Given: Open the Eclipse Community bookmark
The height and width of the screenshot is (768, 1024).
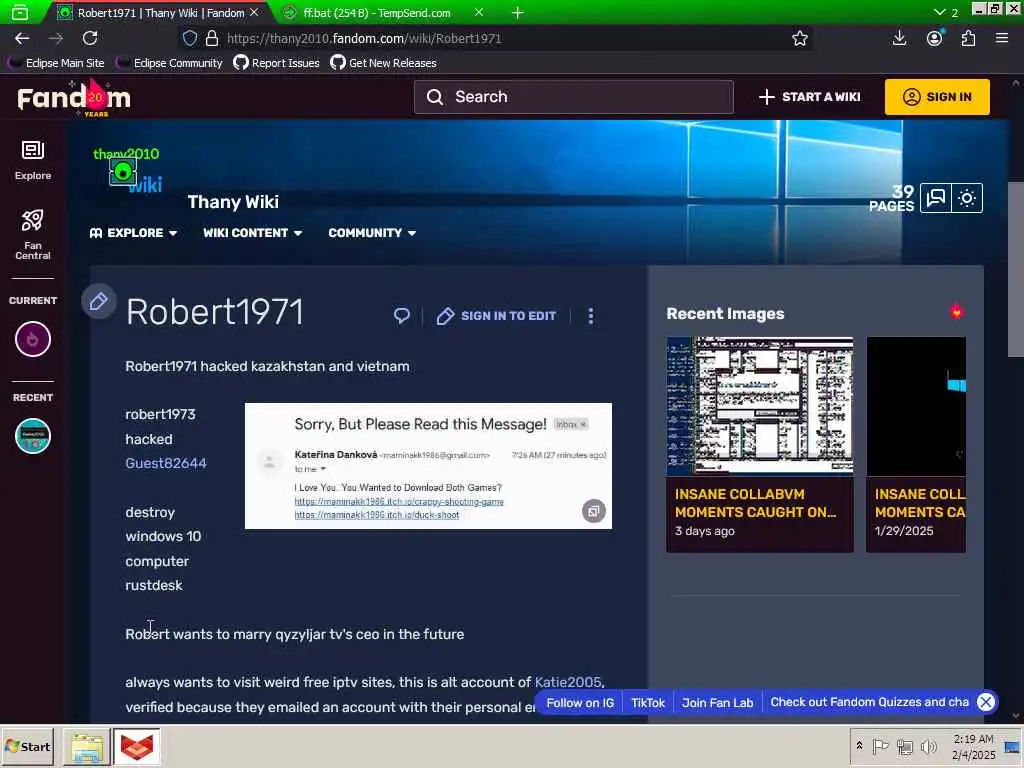Looking at the screenshot, I should click(169, 63).
